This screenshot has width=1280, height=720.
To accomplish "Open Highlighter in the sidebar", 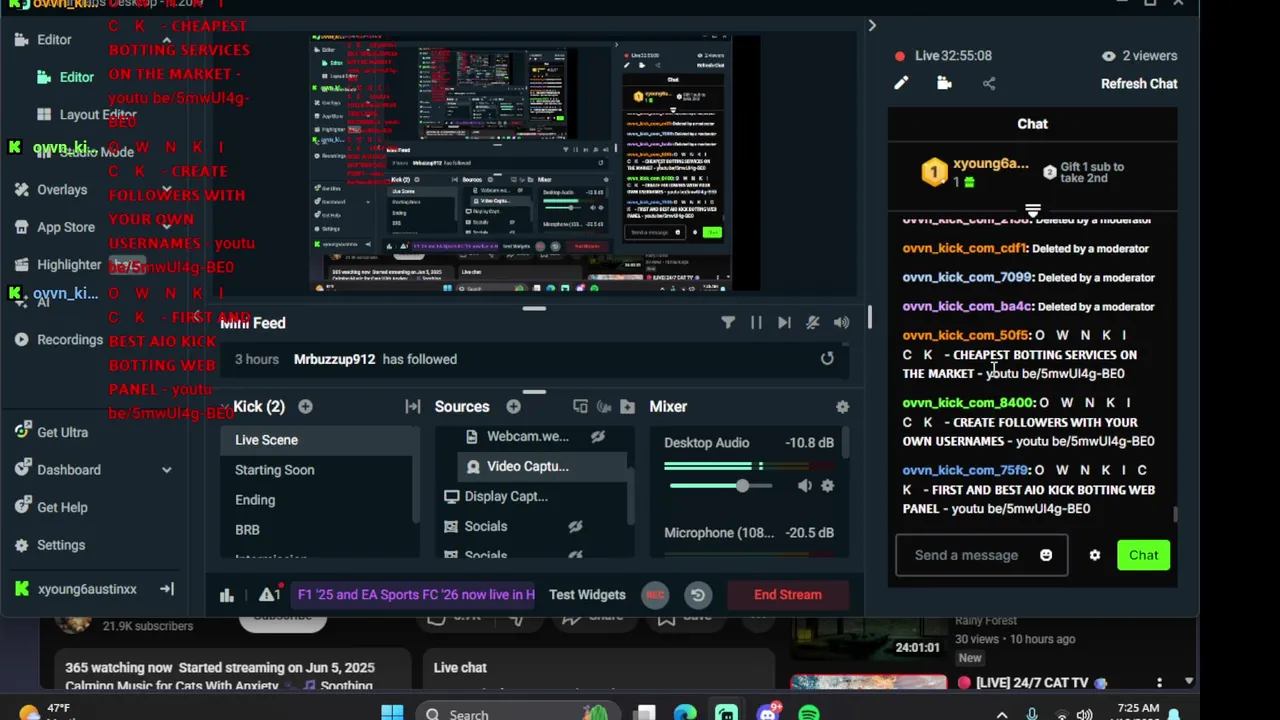I will (x=69, y=265).
